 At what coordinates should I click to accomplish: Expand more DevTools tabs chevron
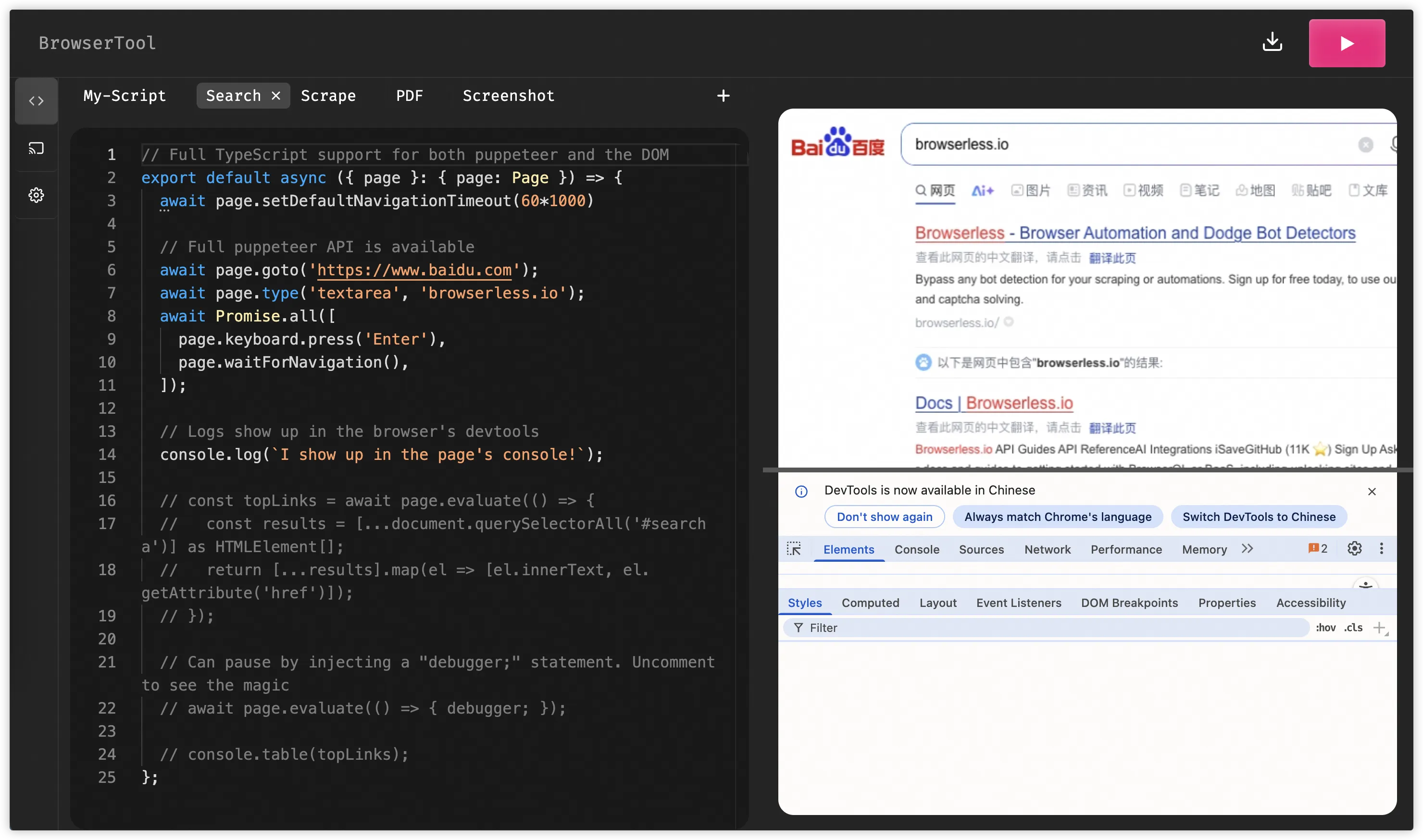click(1248, 548)
